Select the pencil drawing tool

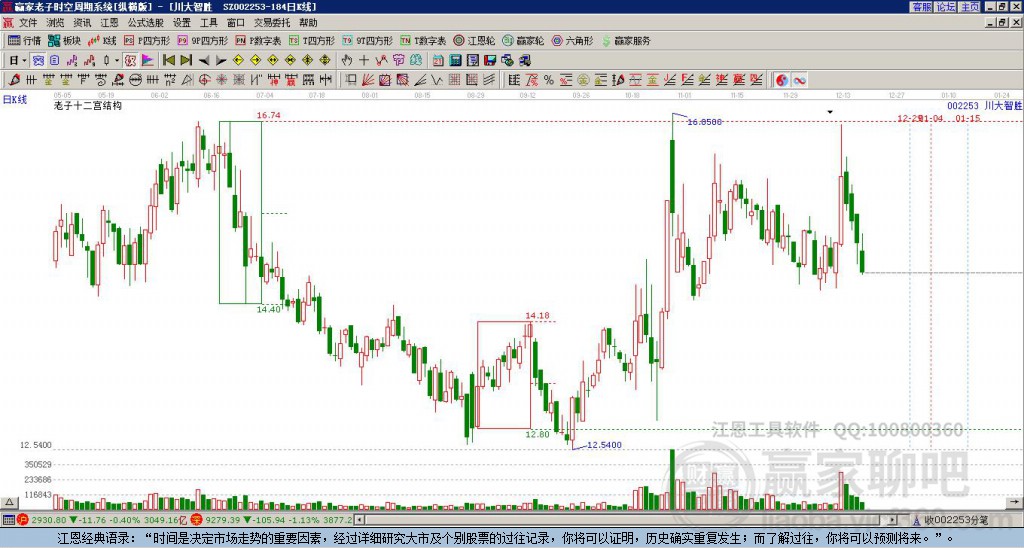click(14, 80)
